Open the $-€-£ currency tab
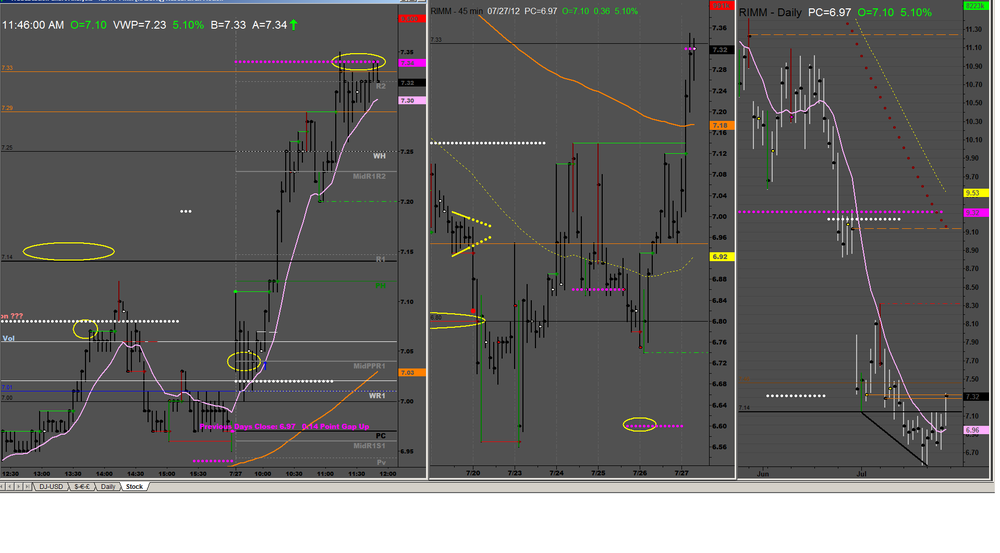Viewport: 1000px width, 553px height. click(82, 487)
